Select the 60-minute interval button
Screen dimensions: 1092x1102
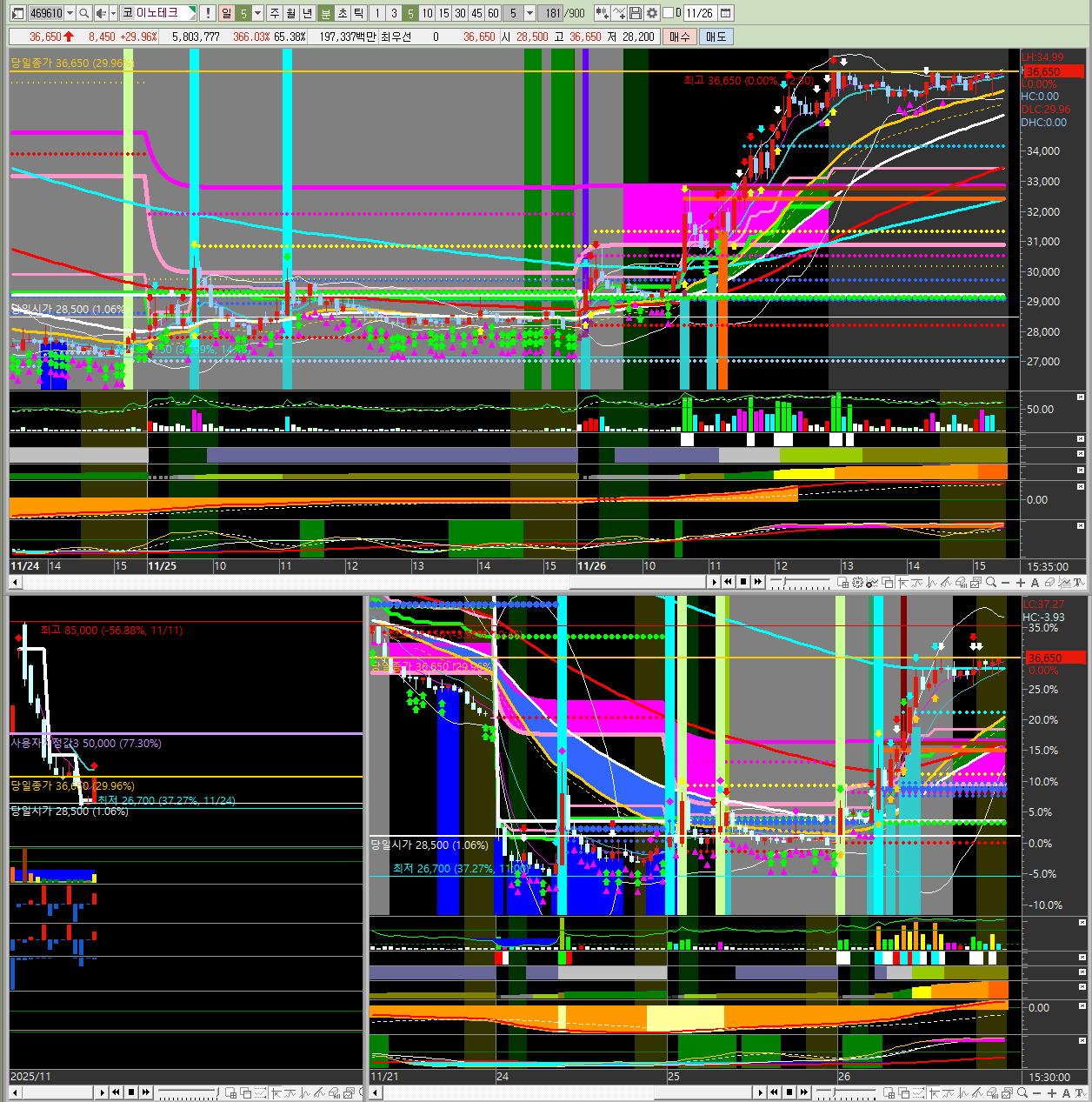coord(493,13)
